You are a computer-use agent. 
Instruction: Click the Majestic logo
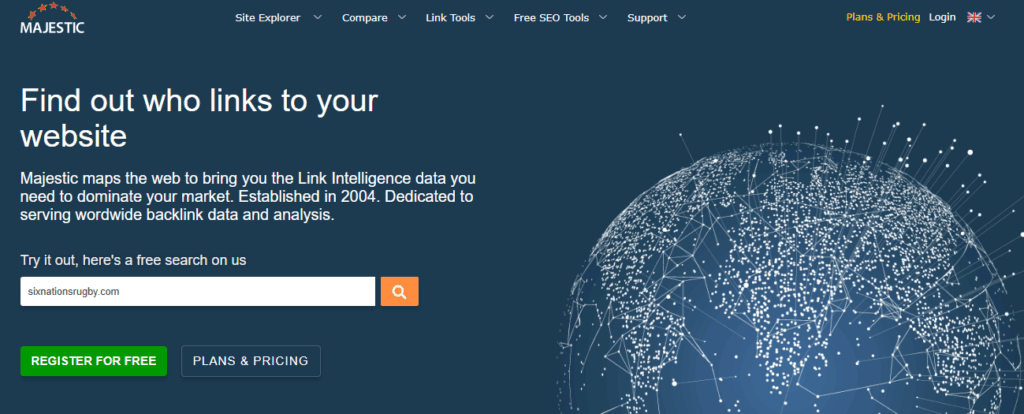[52, 18]
